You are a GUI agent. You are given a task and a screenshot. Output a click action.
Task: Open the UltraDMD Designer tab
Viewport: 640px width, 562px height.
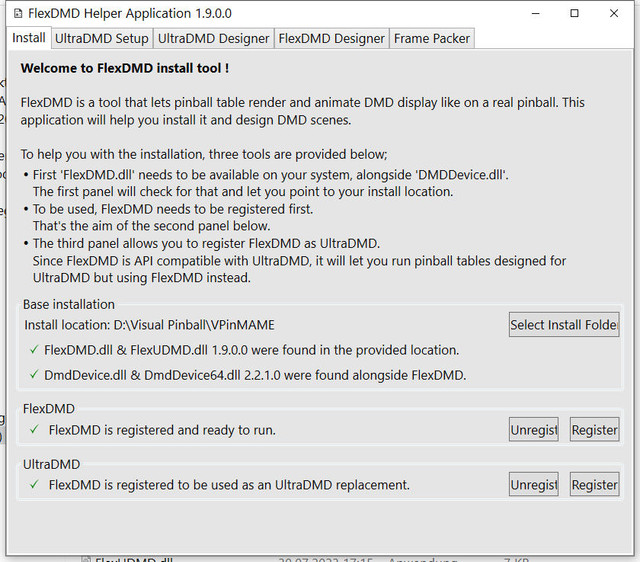[x=213, y=38]
